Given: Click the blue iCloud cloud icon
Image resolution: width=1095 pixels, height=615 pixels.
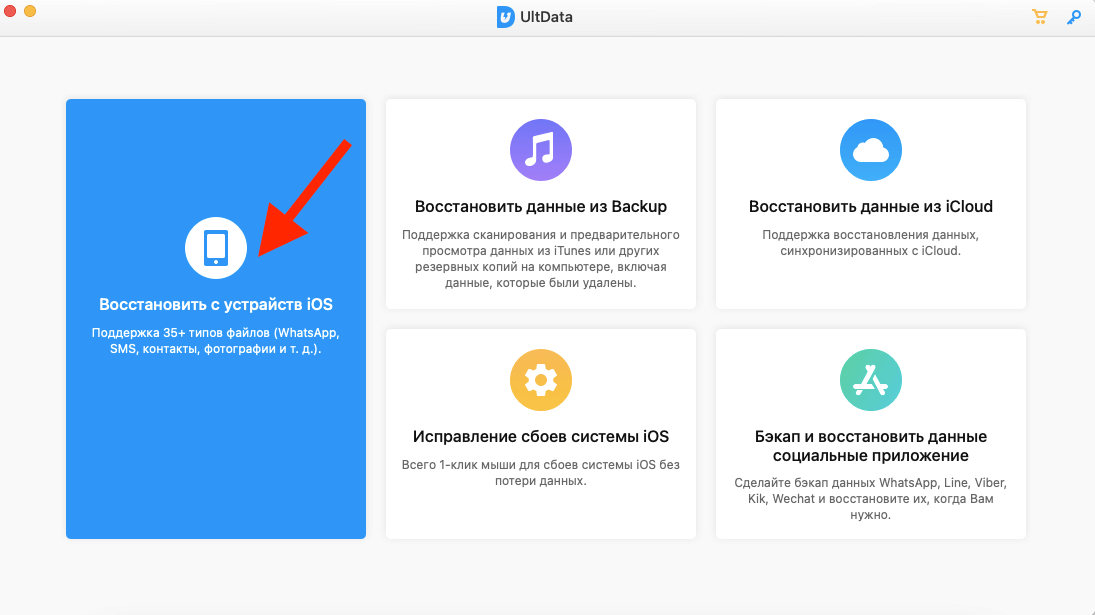Looking at the screenshot, I should click(x=870, y=150).
